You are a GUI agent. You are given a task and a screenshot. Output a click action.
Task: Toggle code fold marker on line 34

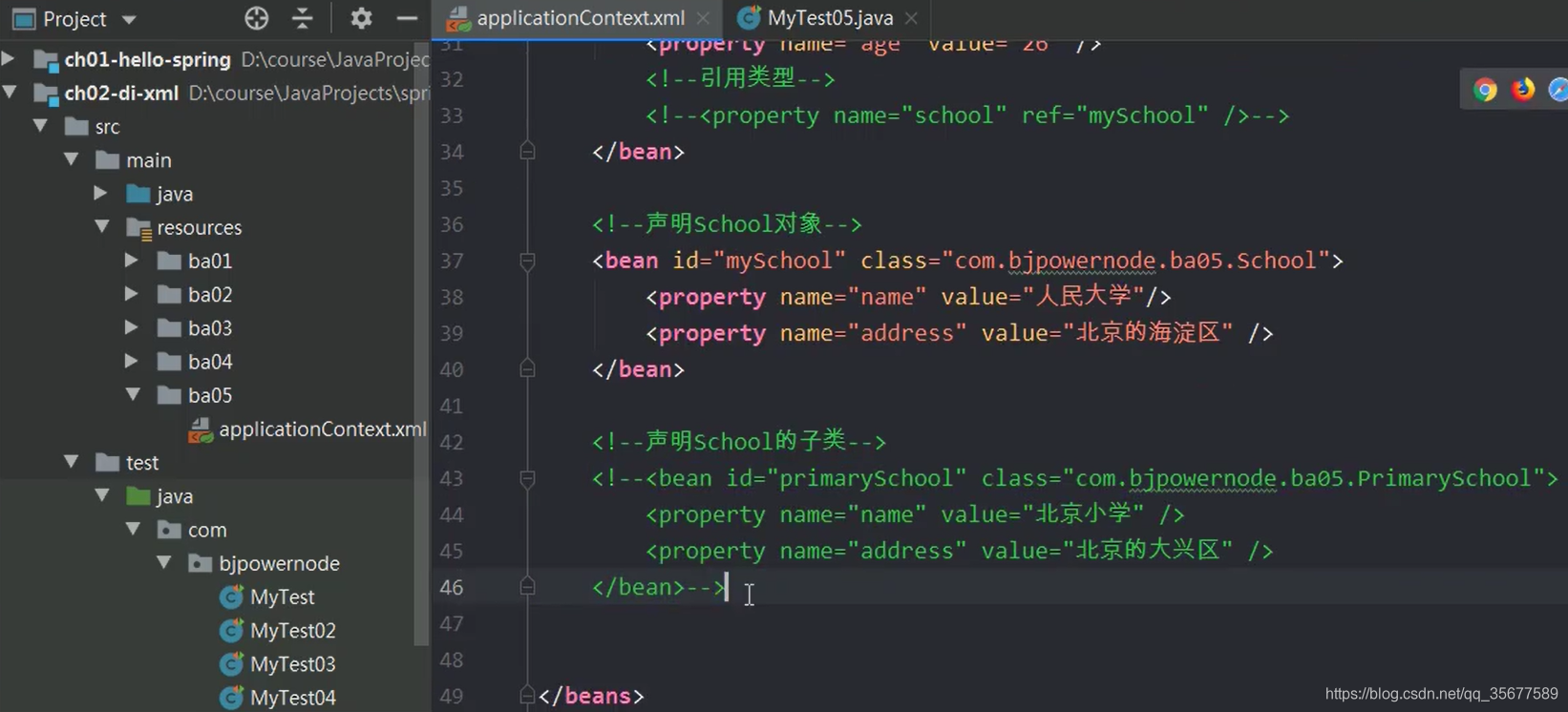[x=527, y=151]
